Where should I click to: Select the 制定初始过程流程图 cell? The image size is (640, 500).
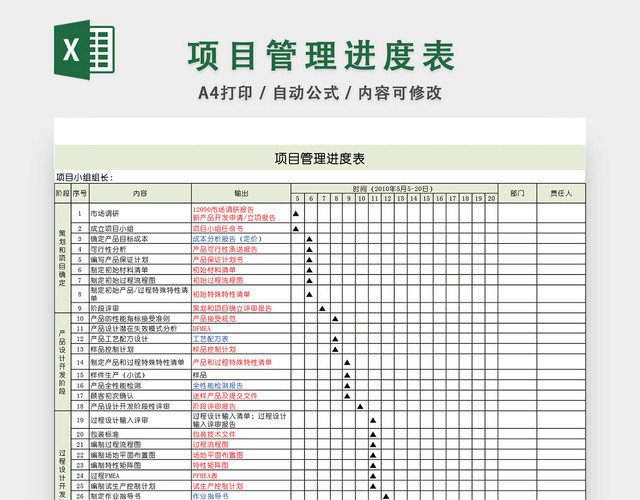[140, 280]
